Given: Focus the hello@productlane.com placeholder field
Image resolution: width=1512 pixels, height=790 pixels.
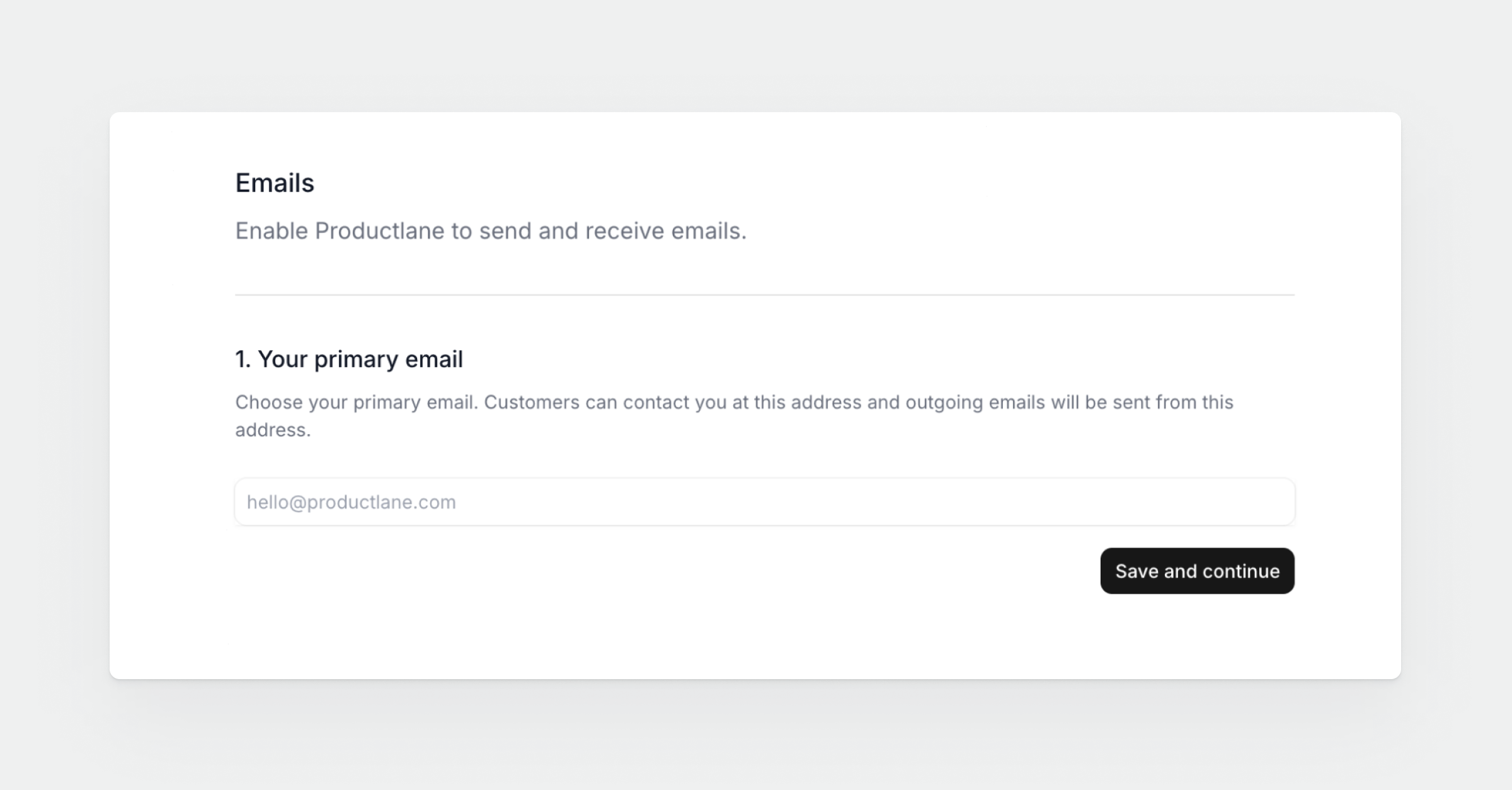Looking at the screenshot, I should [351, 502].
